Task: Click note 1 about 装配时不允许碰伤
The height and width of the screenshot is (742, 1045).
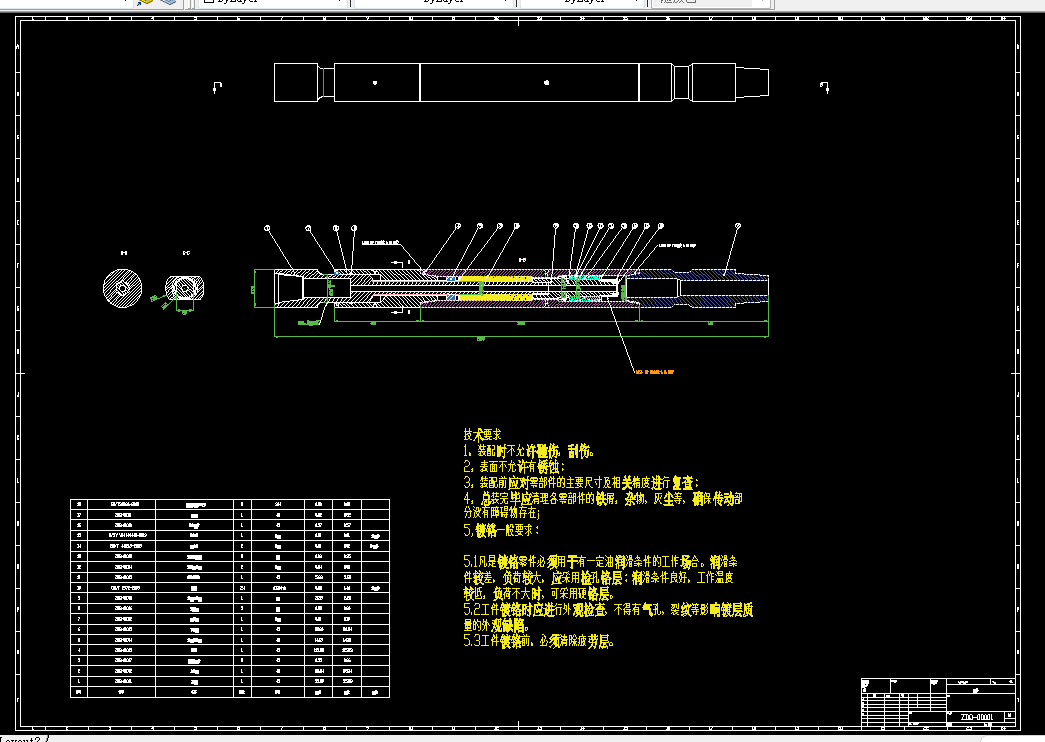Action: (x=528, y=451)
